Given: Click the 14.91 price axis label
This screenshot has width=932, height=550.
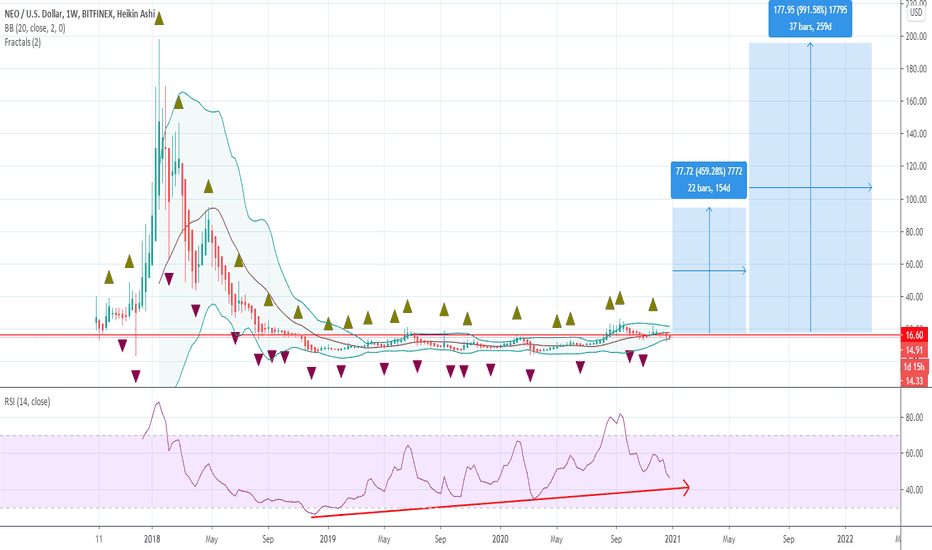Looking at the screenshot, I should click(914, 350).
